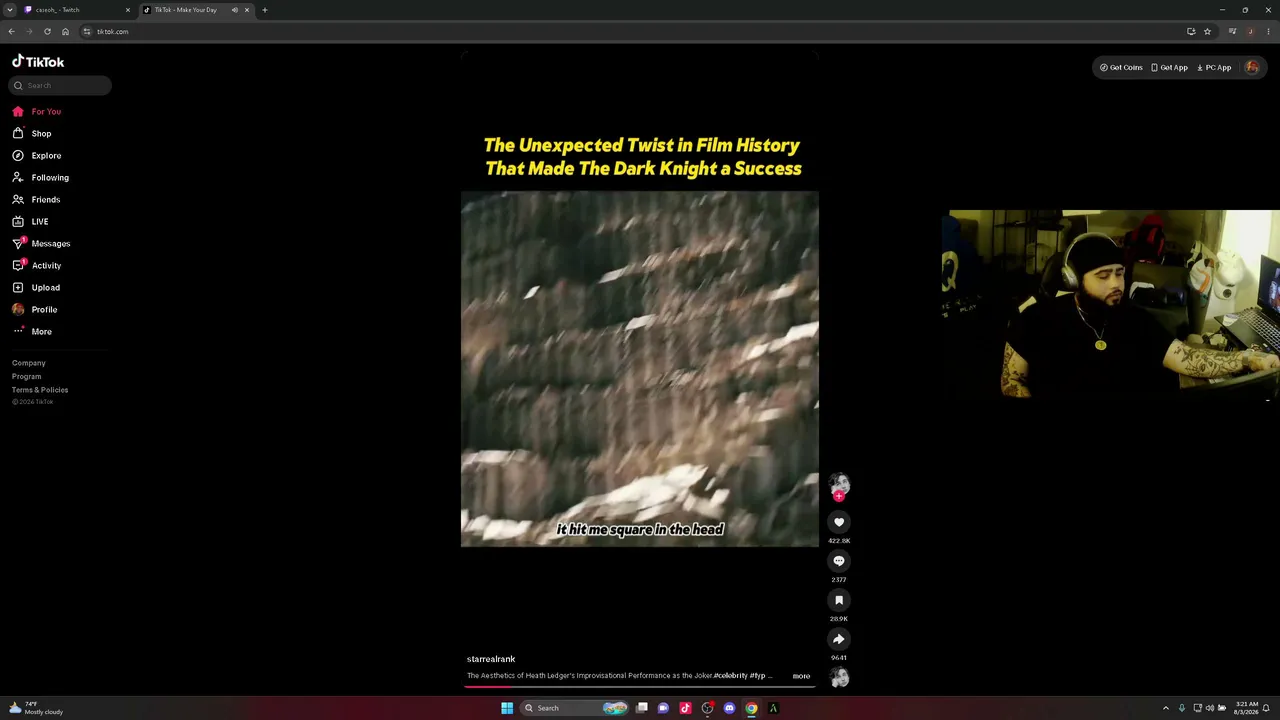Open the starrealrank creator profile
The width and height of the screenshot is (1280, 720).
click(x=491, y=660)
